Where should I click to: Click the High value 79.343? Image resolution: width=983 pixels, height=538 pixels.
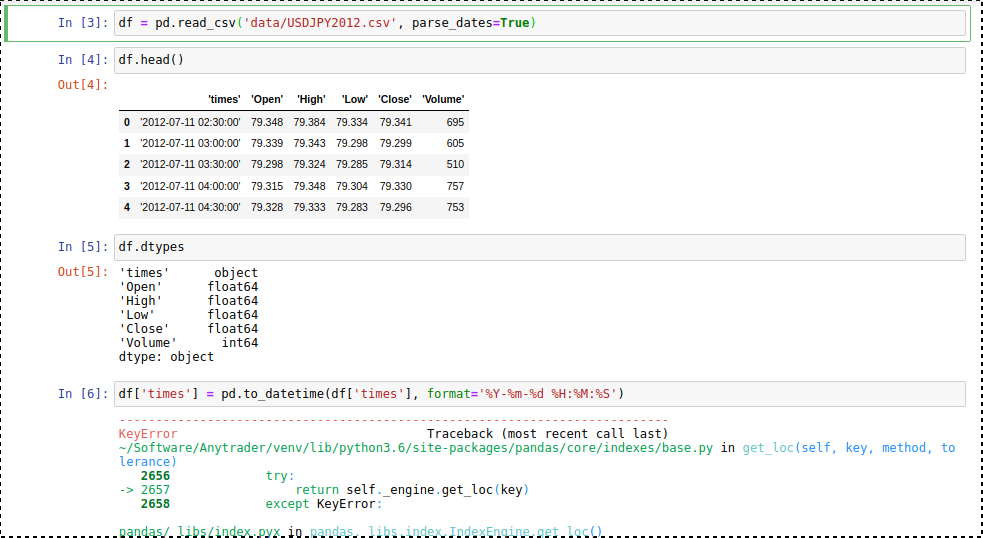310,144
